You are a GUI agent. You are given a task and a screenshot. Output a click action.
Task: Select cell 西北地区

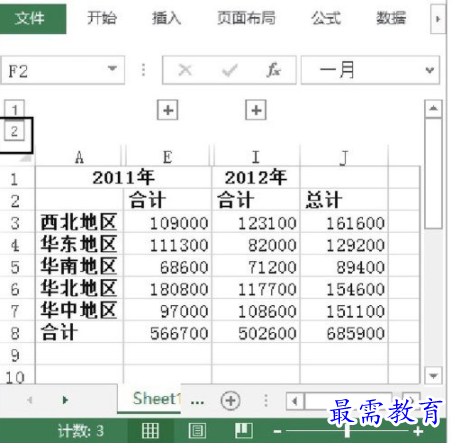click(x=79, y=222)
